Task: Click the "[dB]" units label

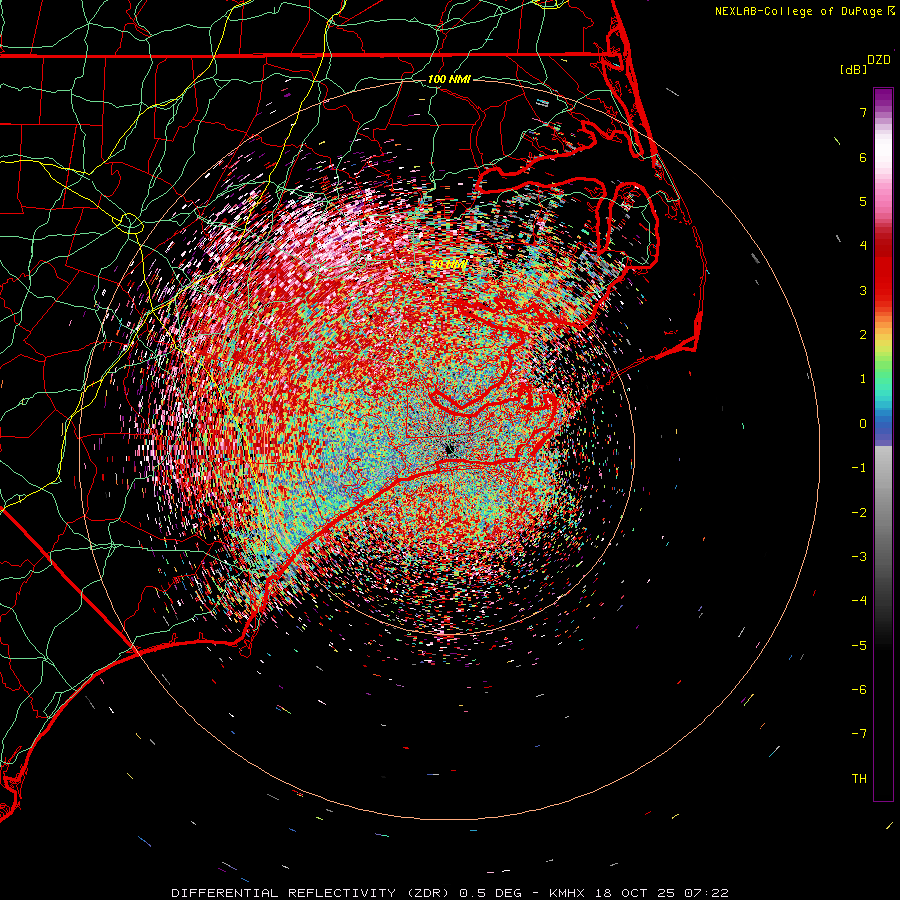Action: 854,69
